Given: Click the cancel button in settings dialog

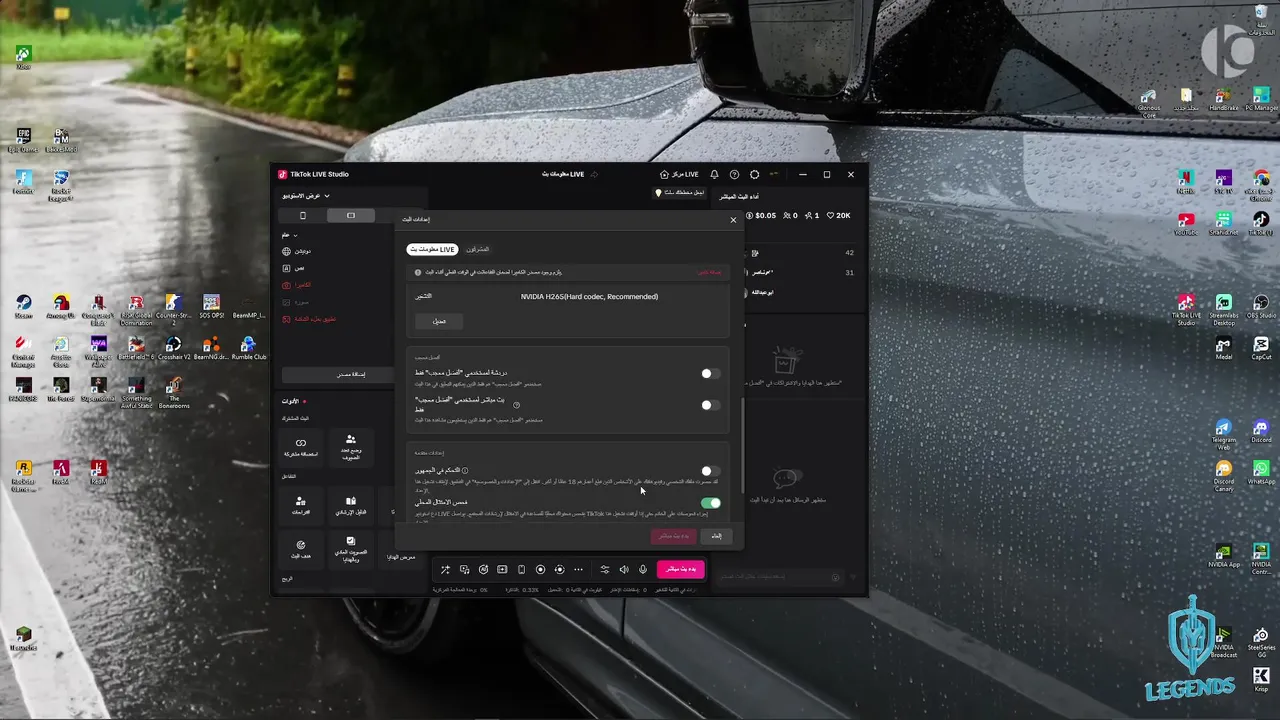Looking at the screenshot, I should click(716, 536).
